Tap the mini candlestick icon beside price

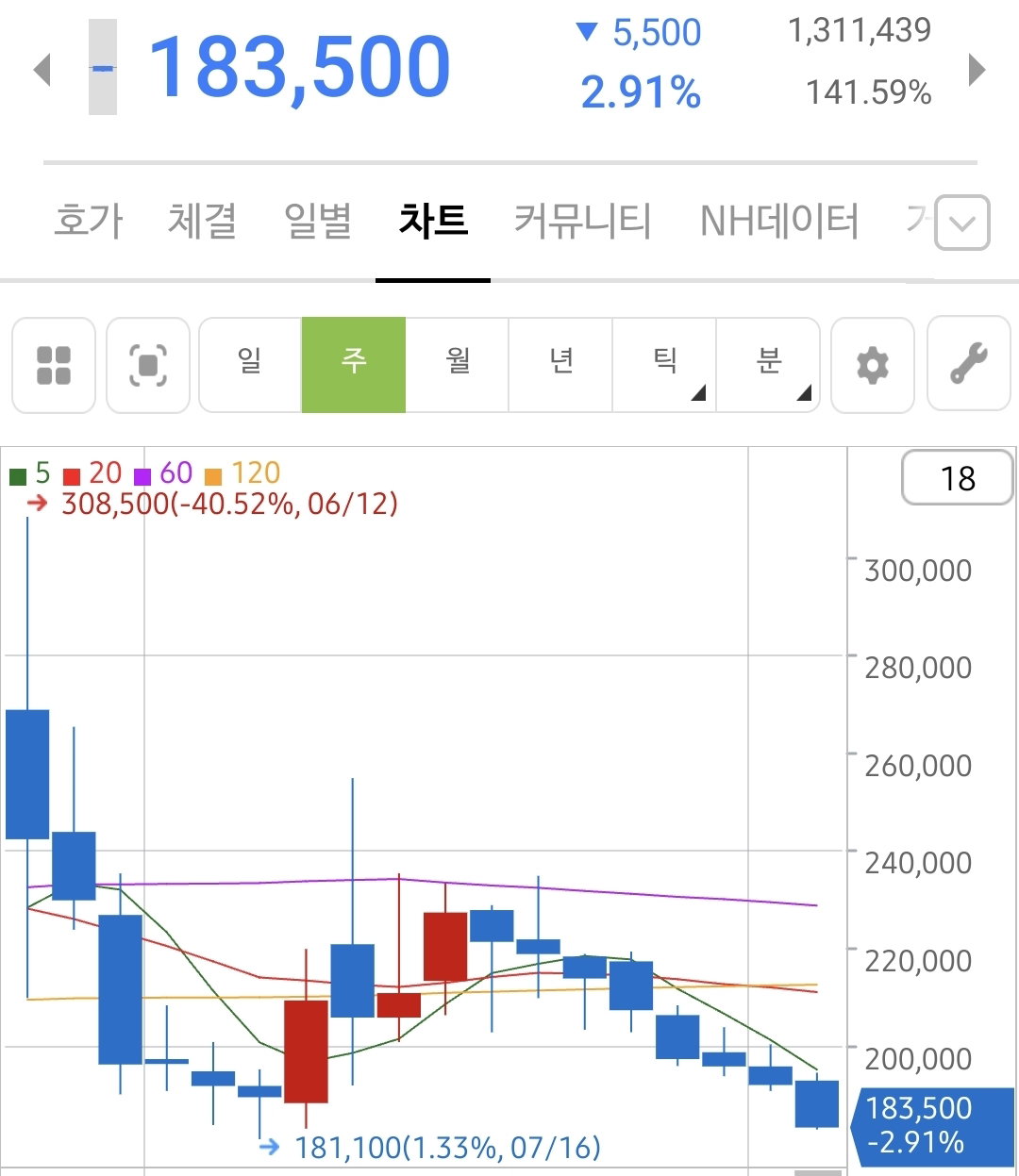103,67
